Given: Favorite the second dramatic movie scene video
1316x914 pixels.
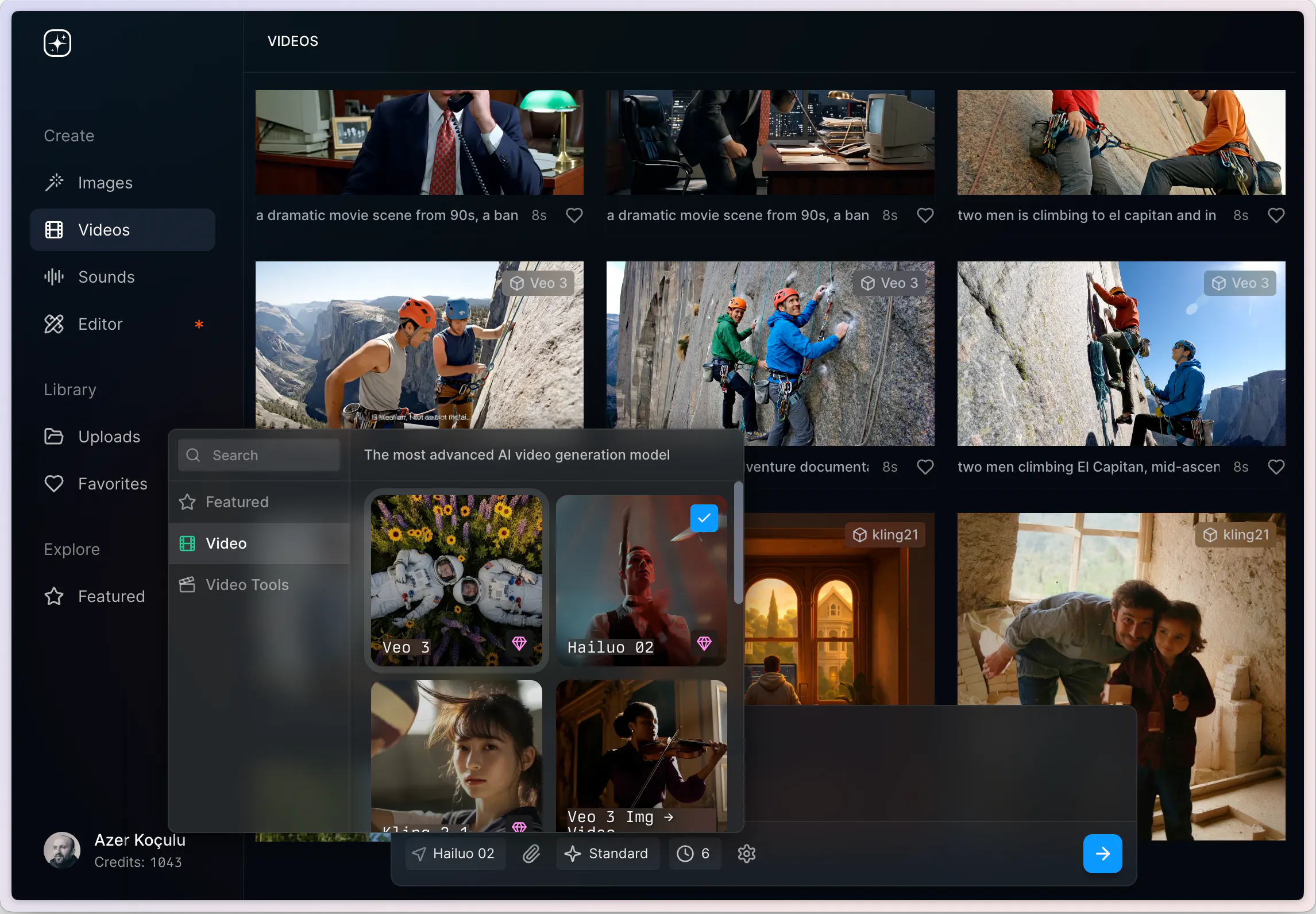Looking at the screenshot, I should pyautogui.click(x=925, y=215).
